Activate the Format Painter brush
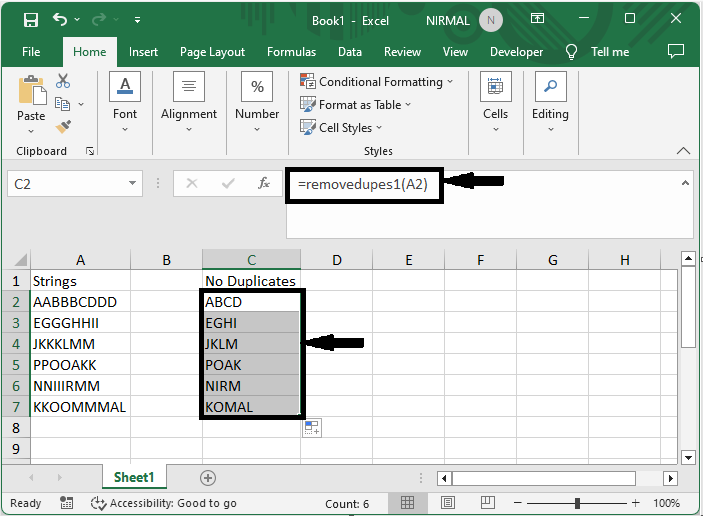703x516 pixels. point(63,126)
